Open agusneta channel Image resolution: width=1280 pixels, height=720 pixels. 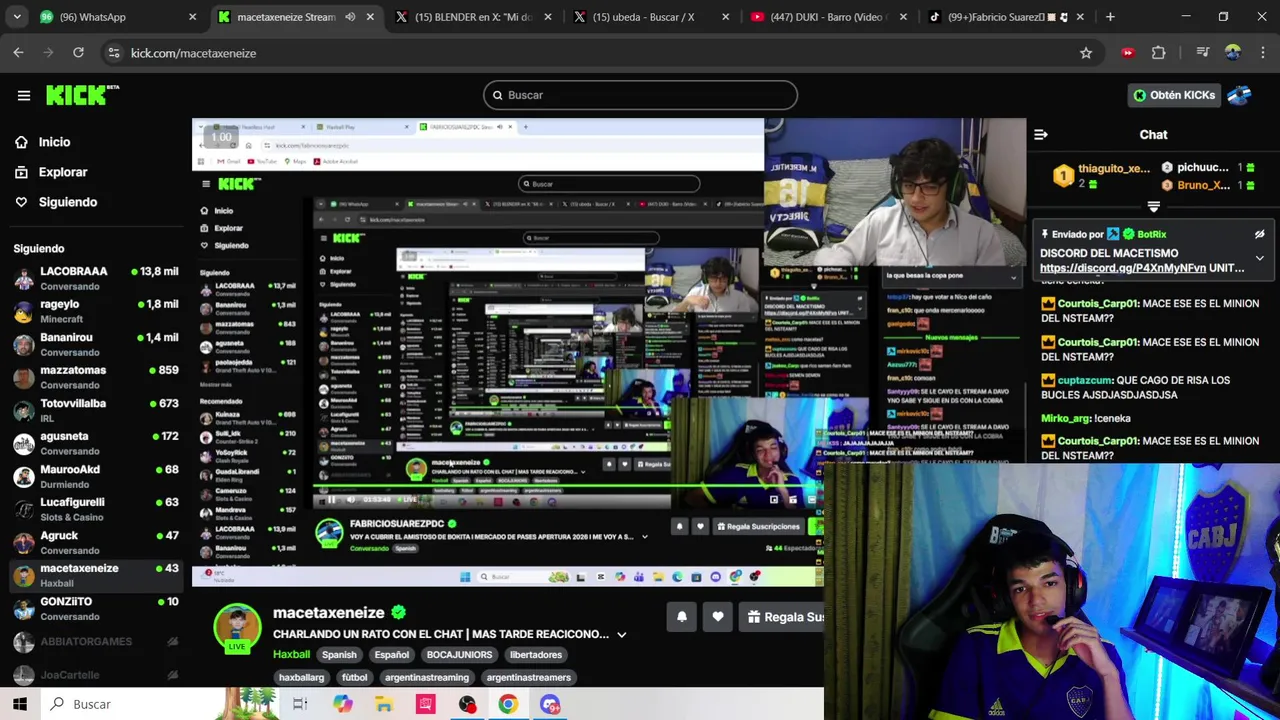(x=96, y=443)
